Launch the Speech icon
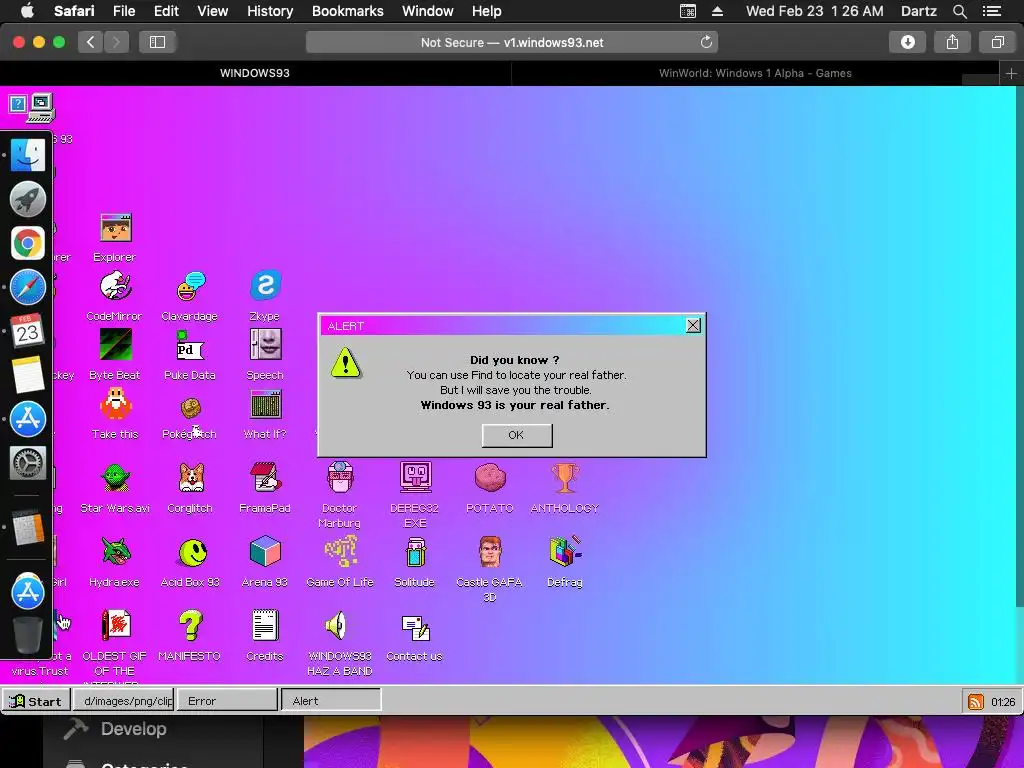The width and height of the screenshot is (1024, 768). click(x=264, y=345)
